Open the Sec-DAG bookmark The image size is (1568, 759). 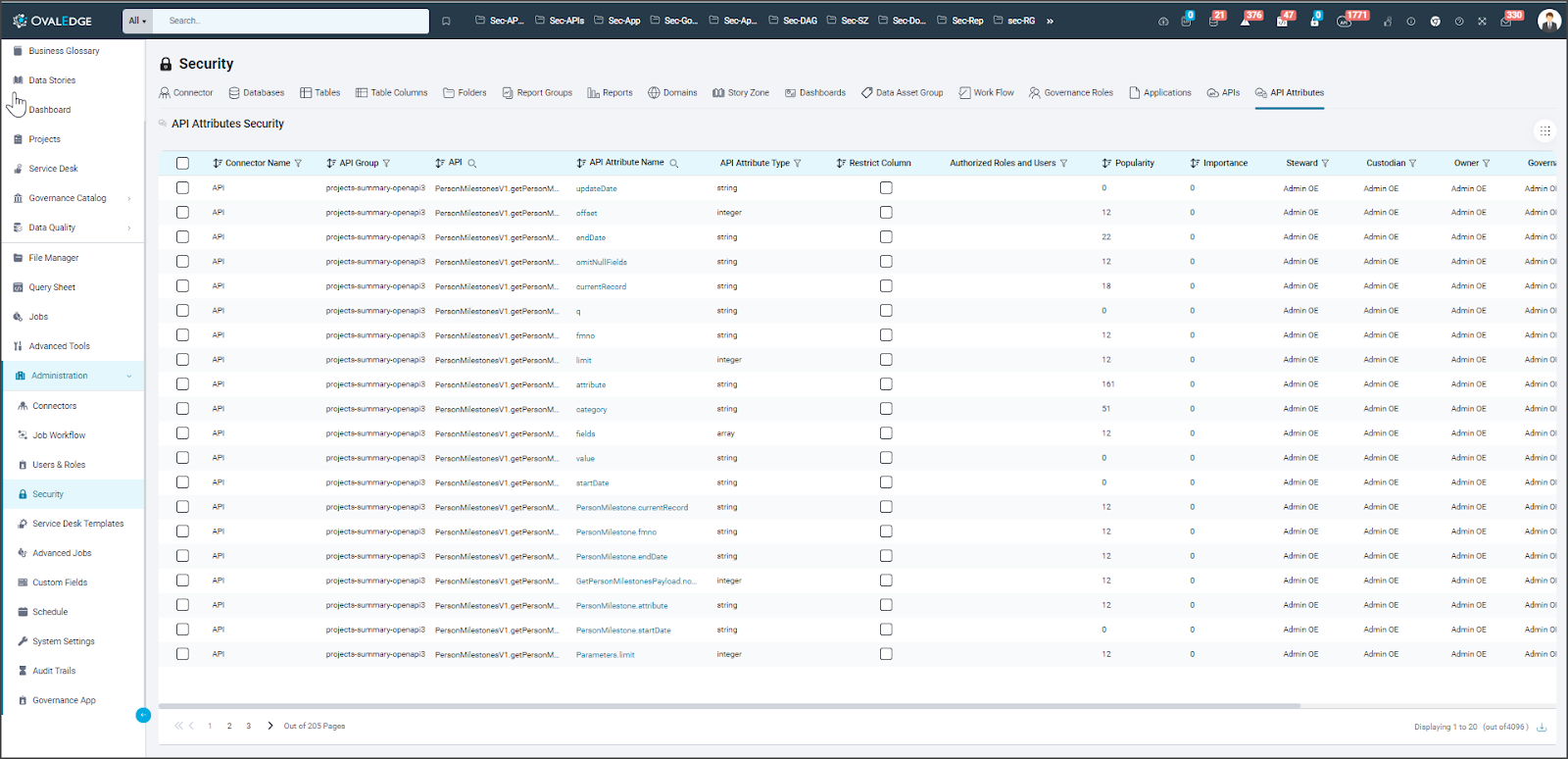point(793,21)
